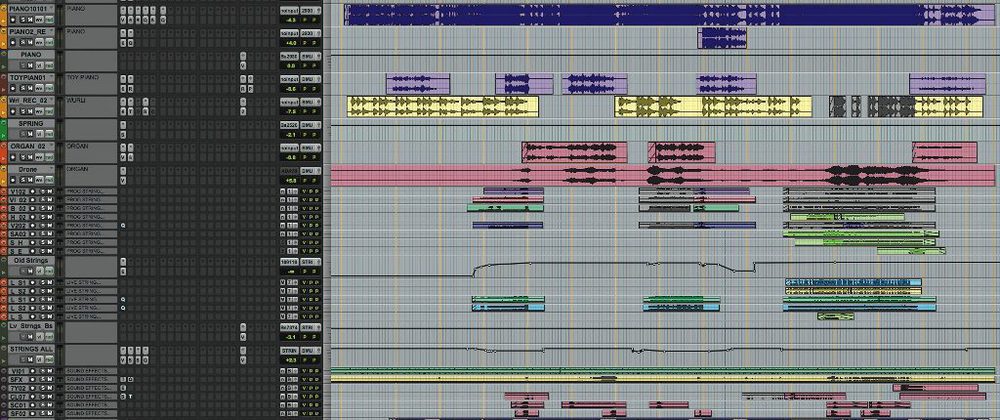Solo the SFX track
Viewport: 1000px width, 420px height.
(43, 379)
